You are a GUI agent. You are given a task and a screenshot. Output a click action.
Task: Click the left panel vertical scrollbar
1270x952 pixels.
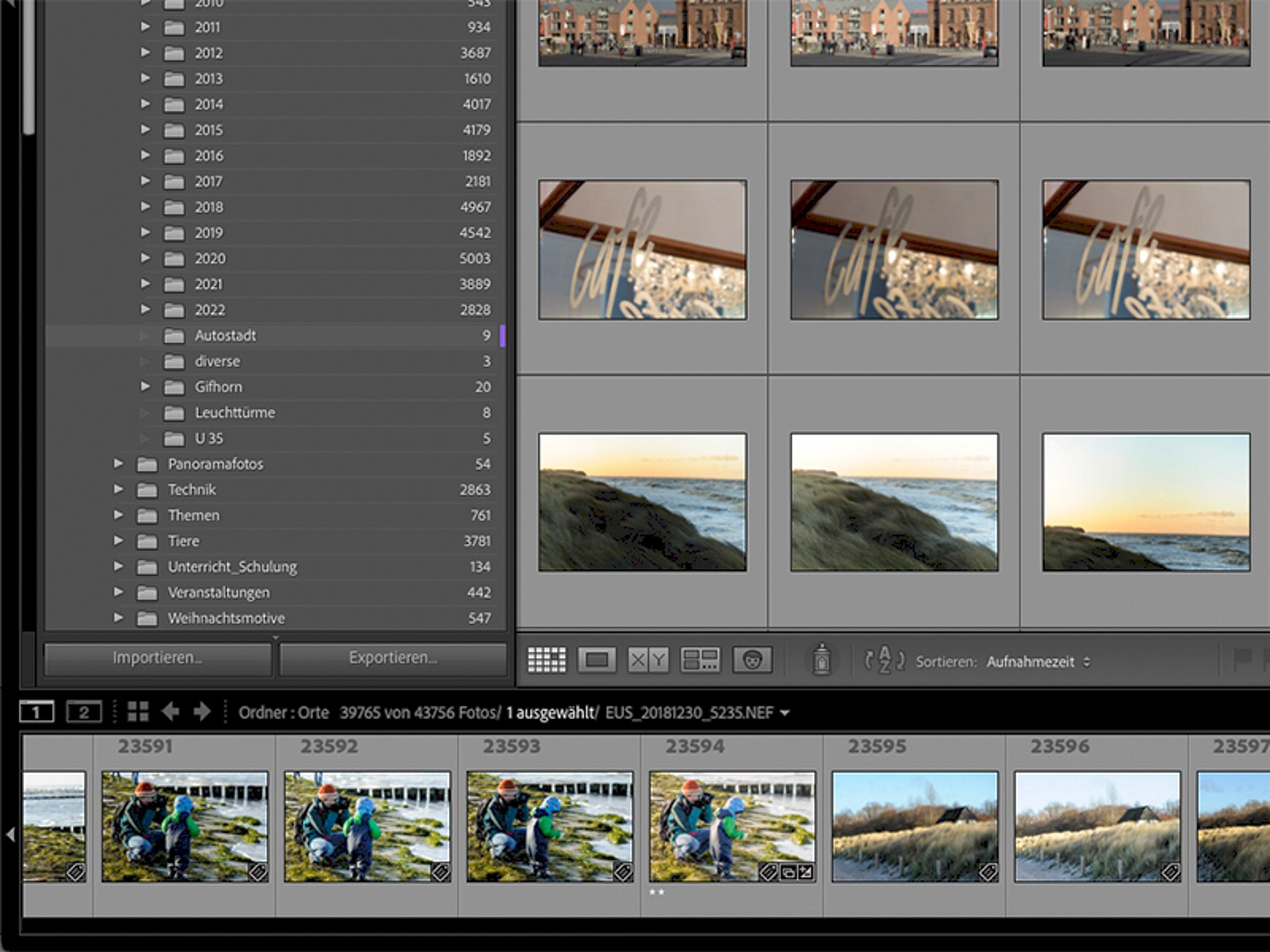[x=28, y=67]
